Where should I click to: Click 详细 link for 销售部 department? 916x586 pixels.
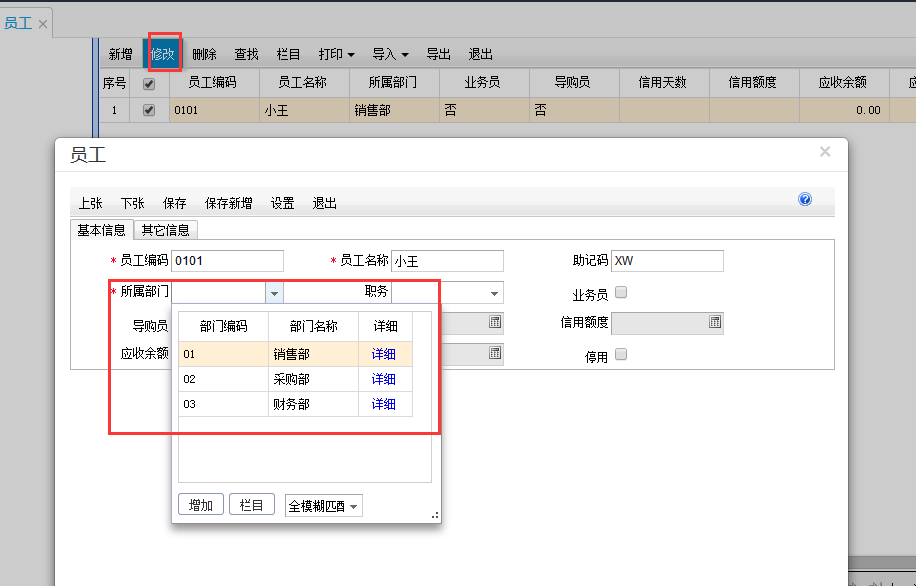tap(385, 354)
